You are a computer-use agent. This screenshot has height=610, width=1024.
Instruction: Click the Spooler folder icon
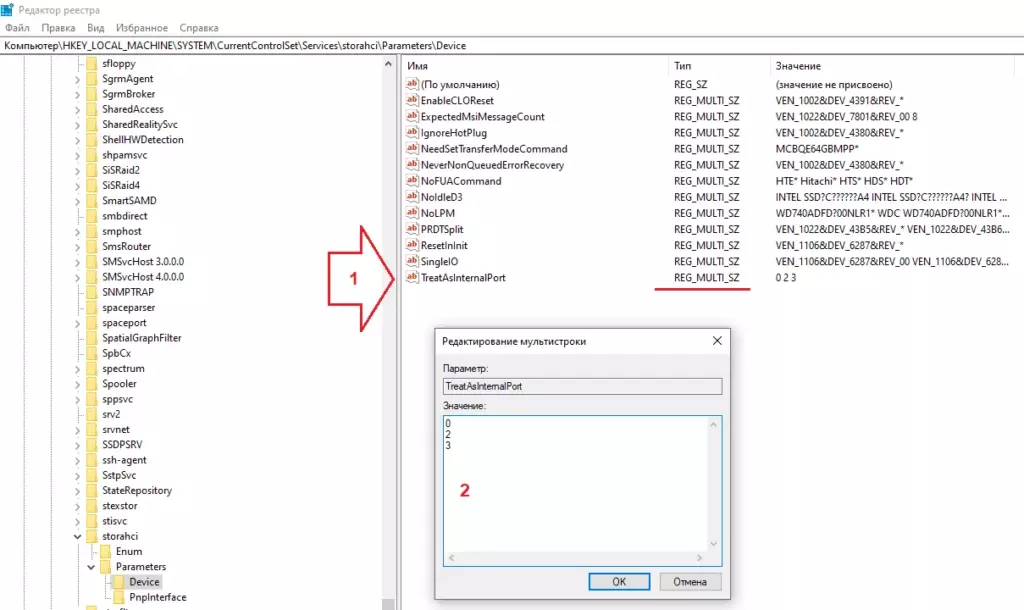(x=92, y=383)
